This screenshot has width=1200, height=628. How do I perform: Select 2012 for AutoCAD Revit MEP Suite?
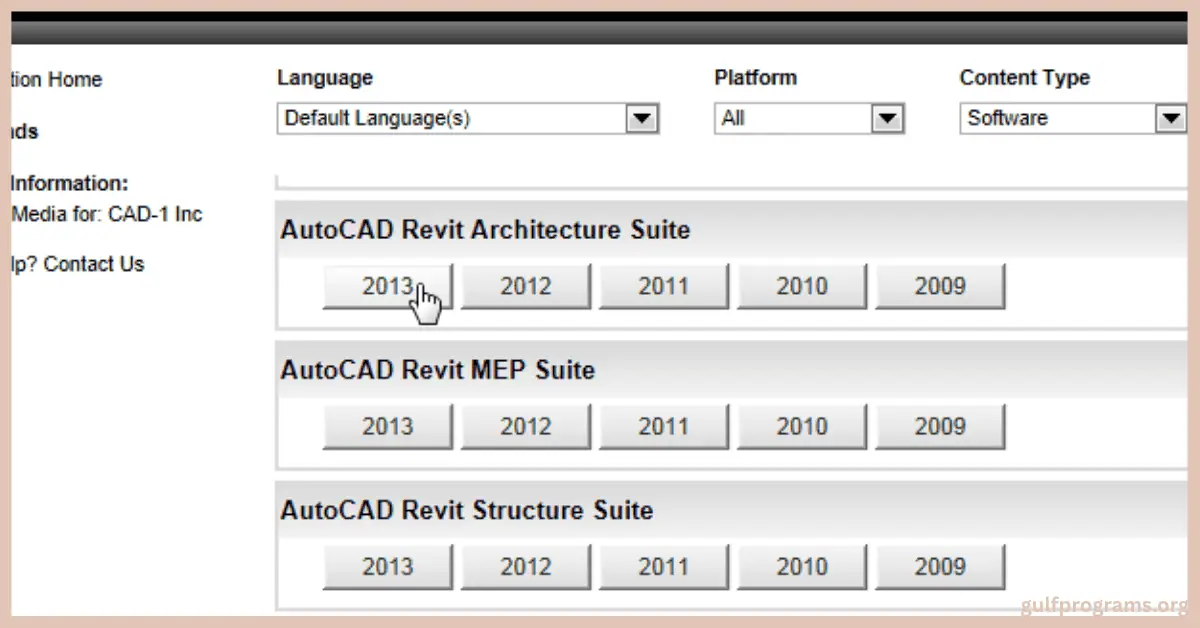tap(526, 426)
